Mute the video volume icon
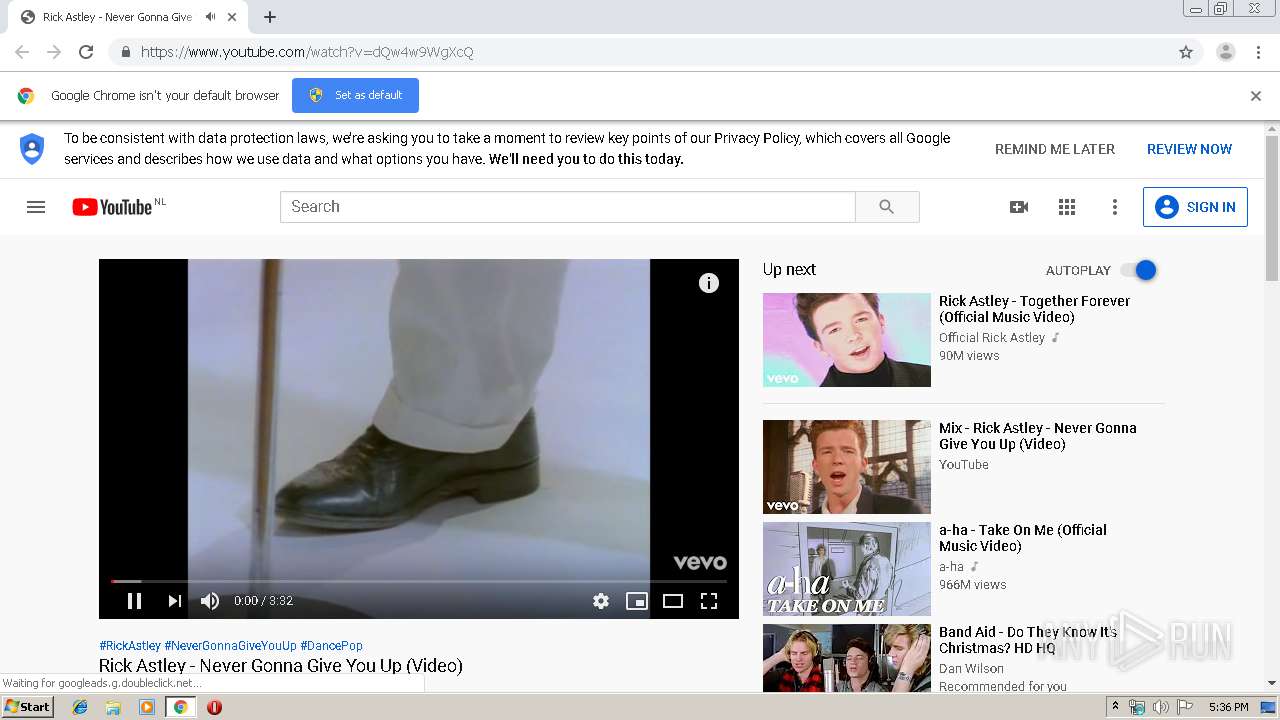The width and height of the screenshot is (1280, 720). click(x=209, y=601)
